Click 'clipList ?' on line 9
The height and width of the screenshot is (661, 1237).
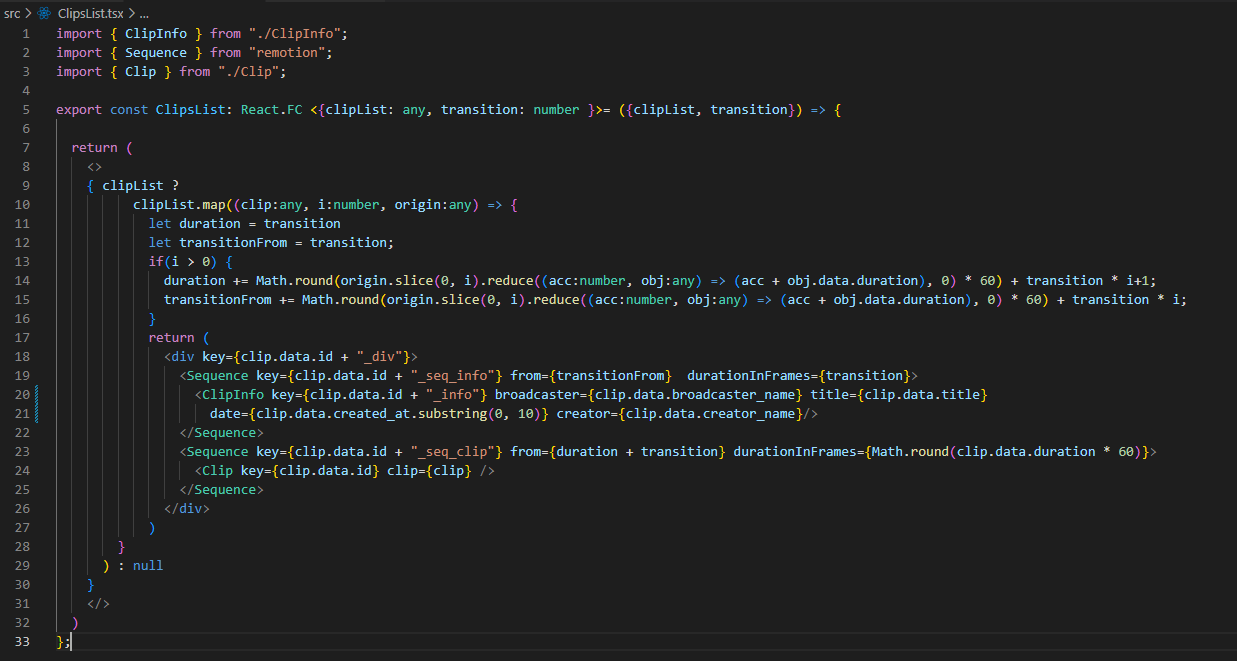141,185
